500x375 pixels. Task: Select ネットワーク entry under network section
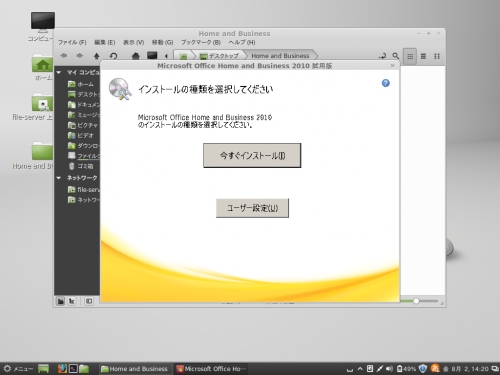click(83, 200)
